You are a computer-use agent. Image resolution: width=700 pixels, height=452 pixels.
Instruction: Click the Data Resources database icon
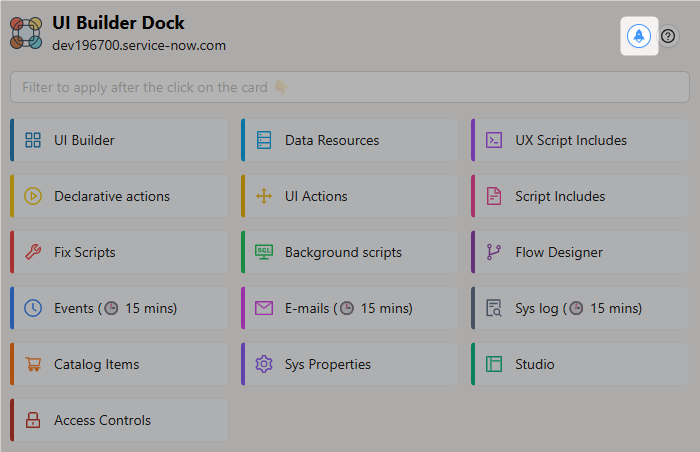pyautogui.click(x=264, y=140)
